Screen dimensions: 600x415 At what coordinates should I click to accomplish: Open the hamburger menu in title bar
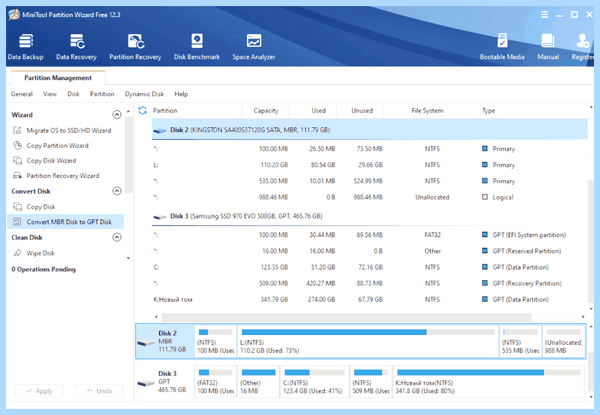tap(544, 15)
